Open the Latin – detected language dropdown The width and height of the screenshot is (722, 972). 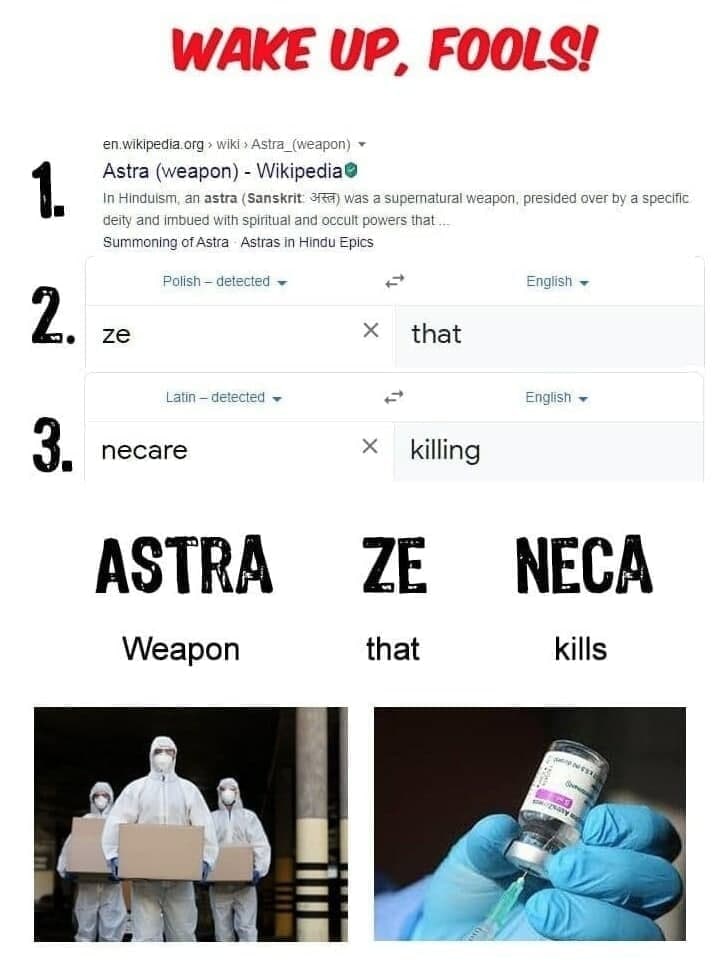tap(224, 397)
